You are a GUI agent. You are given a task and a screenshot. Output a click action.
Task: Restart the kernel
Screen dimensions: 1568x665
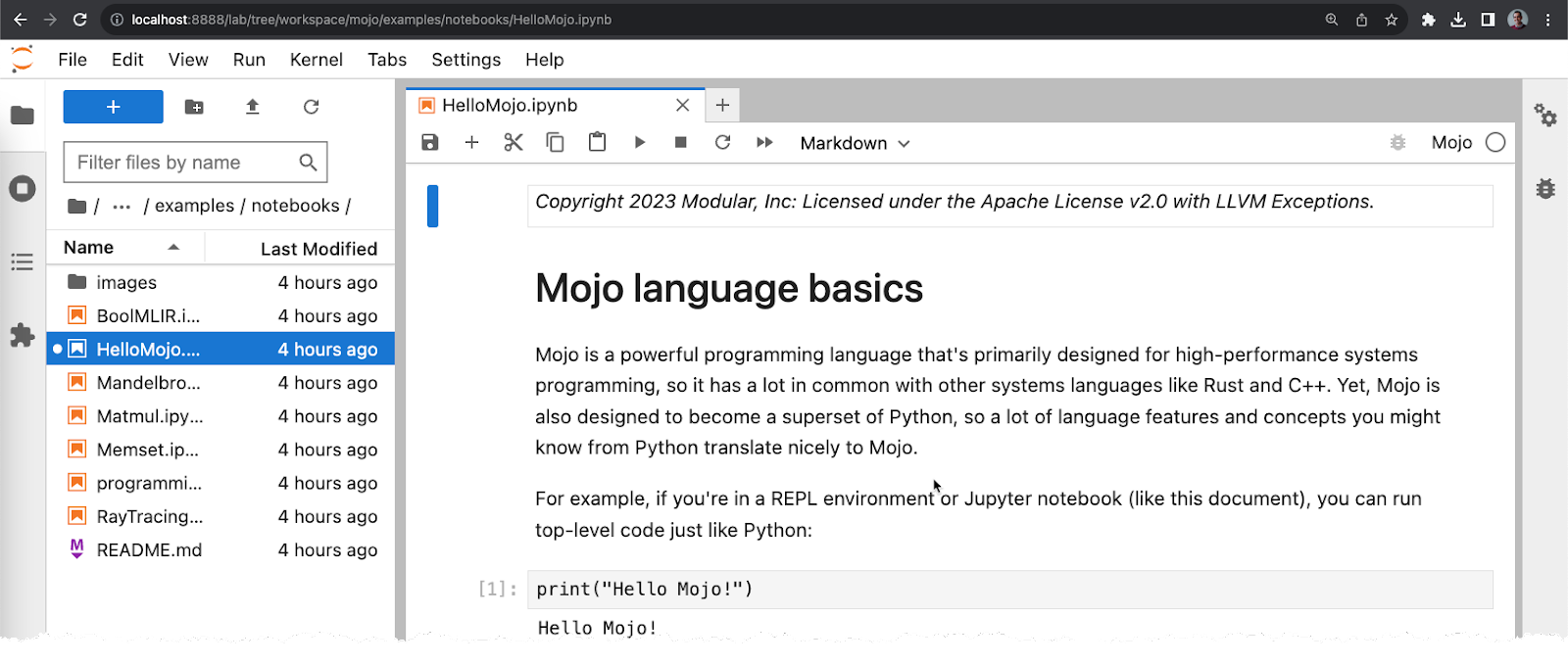[x=722, y=142]
